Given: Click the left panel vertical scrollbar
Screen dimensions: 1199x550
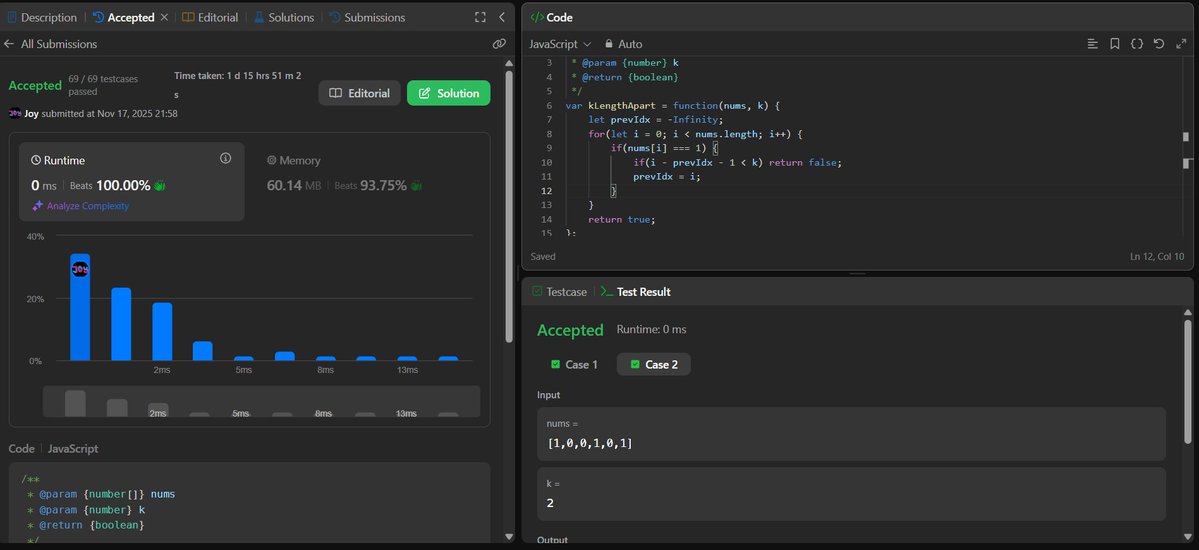Looking at the screenshot, I should pos(509,207).
